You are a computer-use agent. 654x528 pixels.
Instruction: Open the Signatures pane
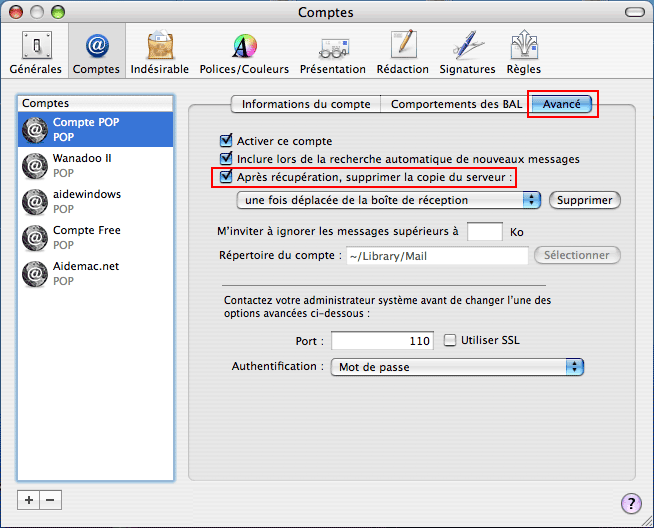(x=467, y=51)
